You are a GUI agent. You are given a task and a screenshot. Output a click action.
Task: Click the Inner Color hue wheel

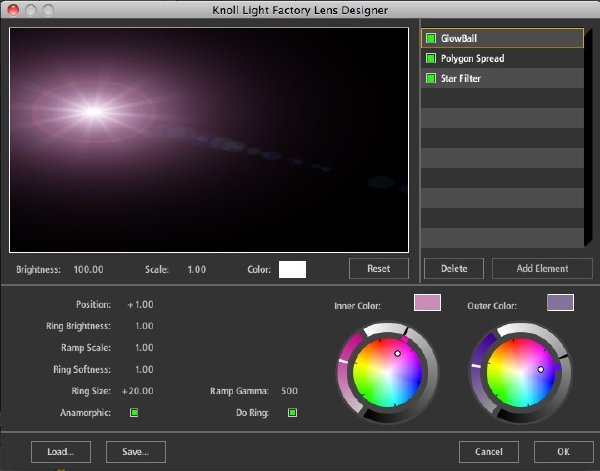pyautogui.click(x=388, y=372)
